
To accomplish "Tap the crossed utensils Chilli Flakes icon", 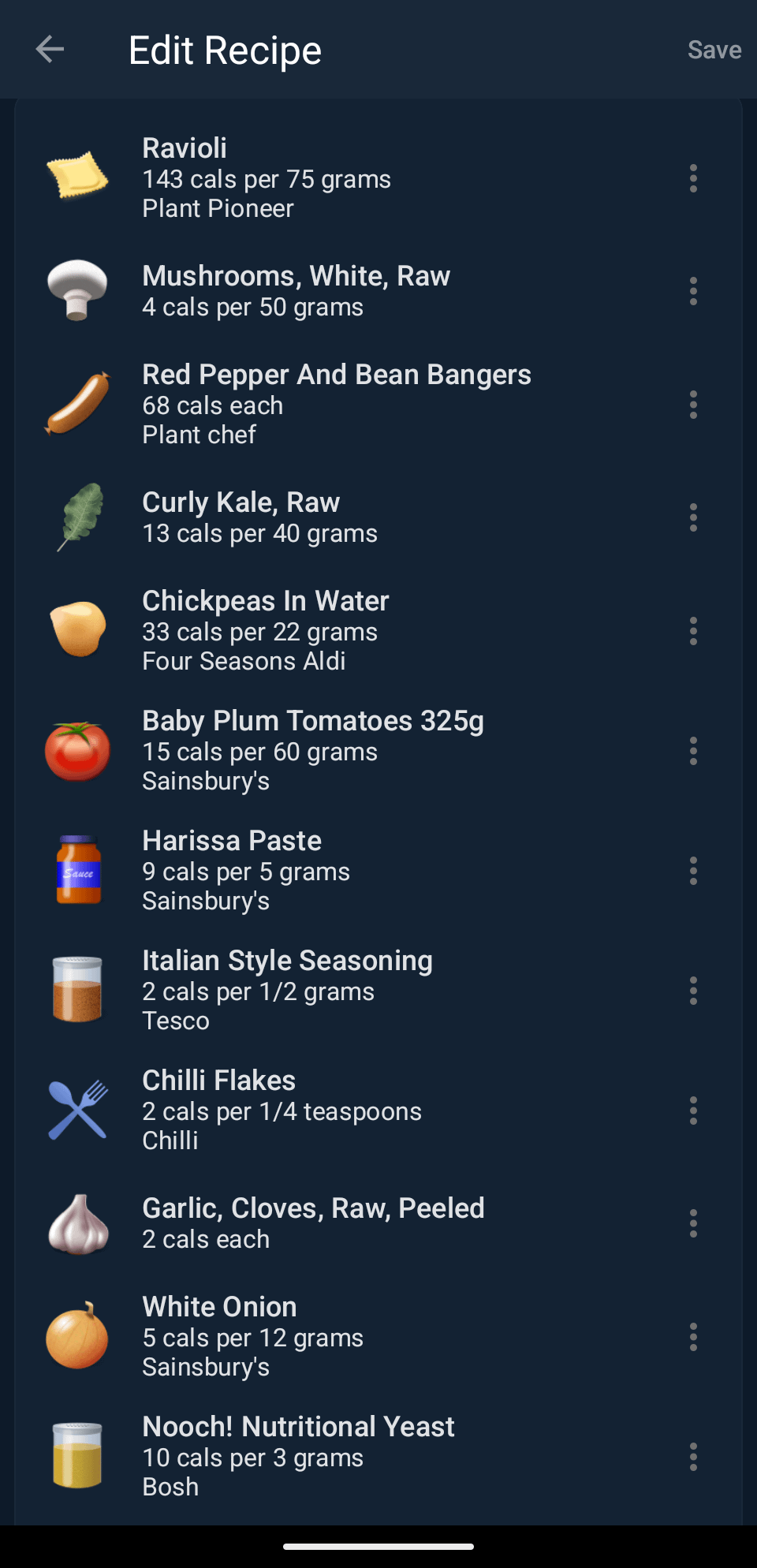I will click(x=77, y=1110).
